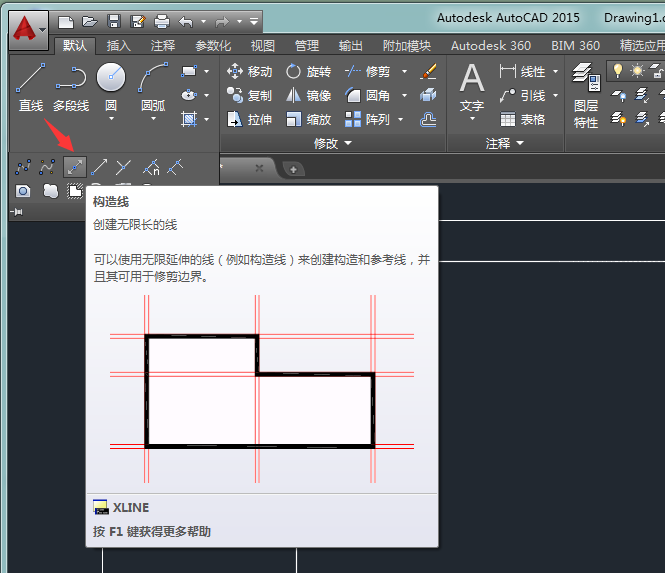The width and height of the screenshot is (665, 573).
Task: Click the 构造线 (XLINE) tool icon
Action: 74,167
